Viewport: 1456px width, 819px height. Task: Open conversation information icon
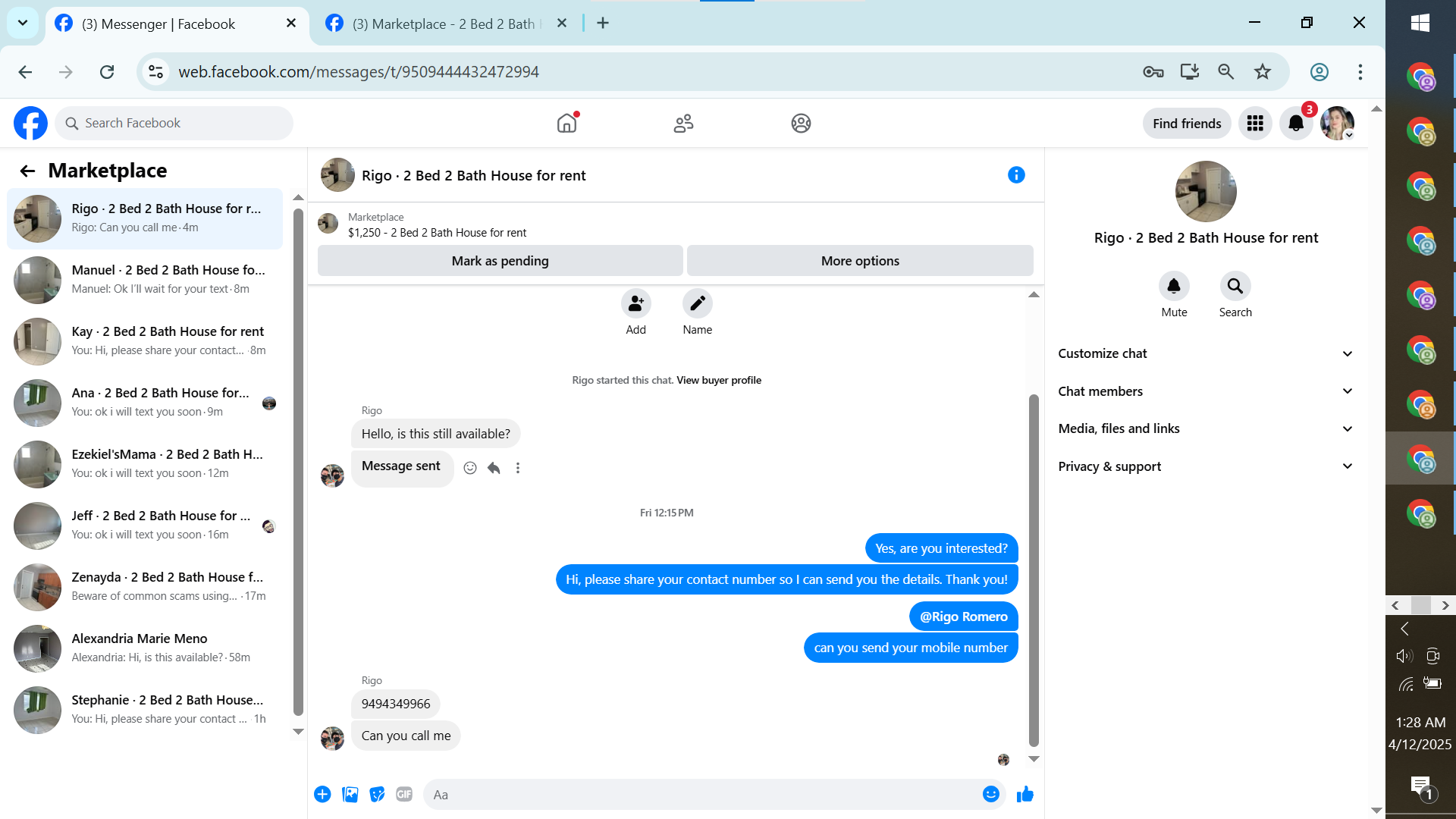pos(1016,175)
